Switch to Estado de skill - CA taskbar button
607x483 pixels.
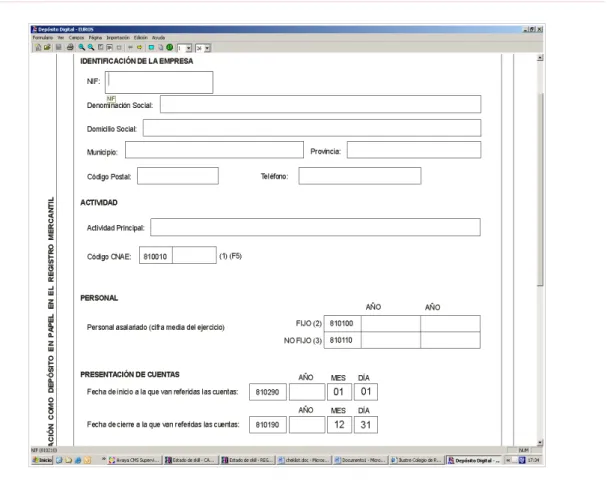coord(190,460)
